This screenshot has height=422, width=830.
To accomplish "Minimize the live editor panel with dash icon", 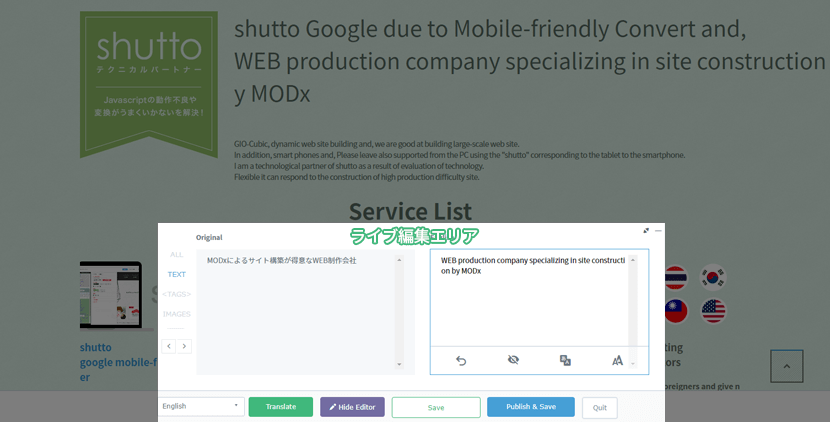I will click(658, 231).
